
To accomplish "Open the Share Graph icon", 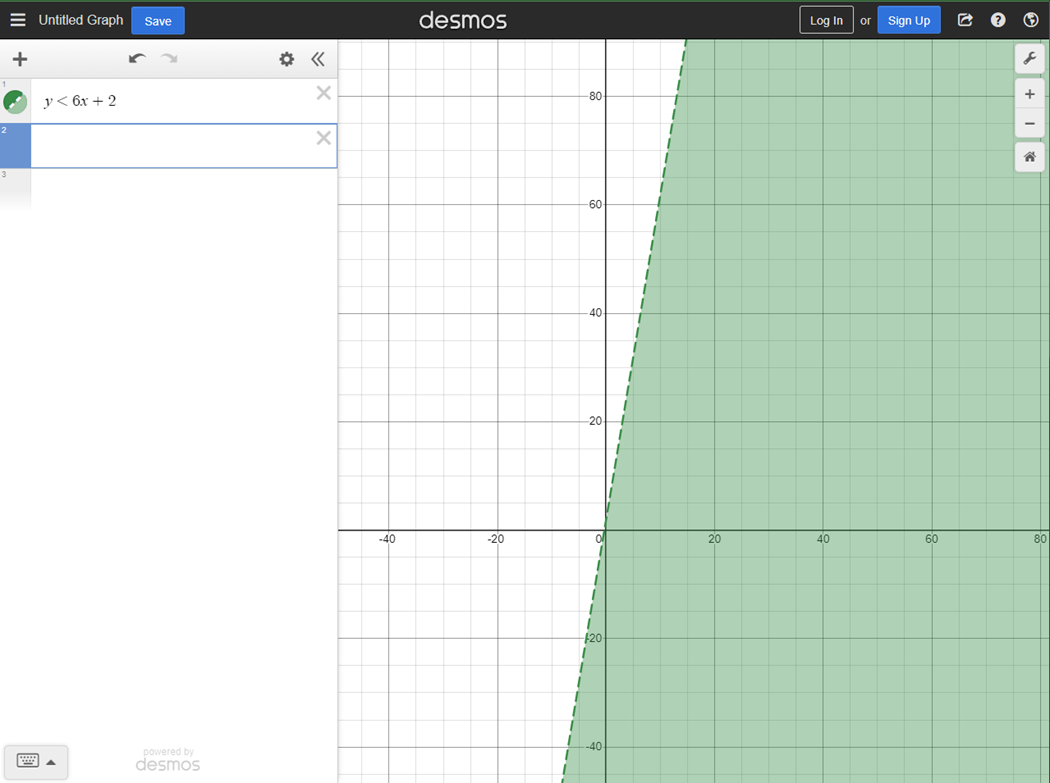I will (965, 20).
